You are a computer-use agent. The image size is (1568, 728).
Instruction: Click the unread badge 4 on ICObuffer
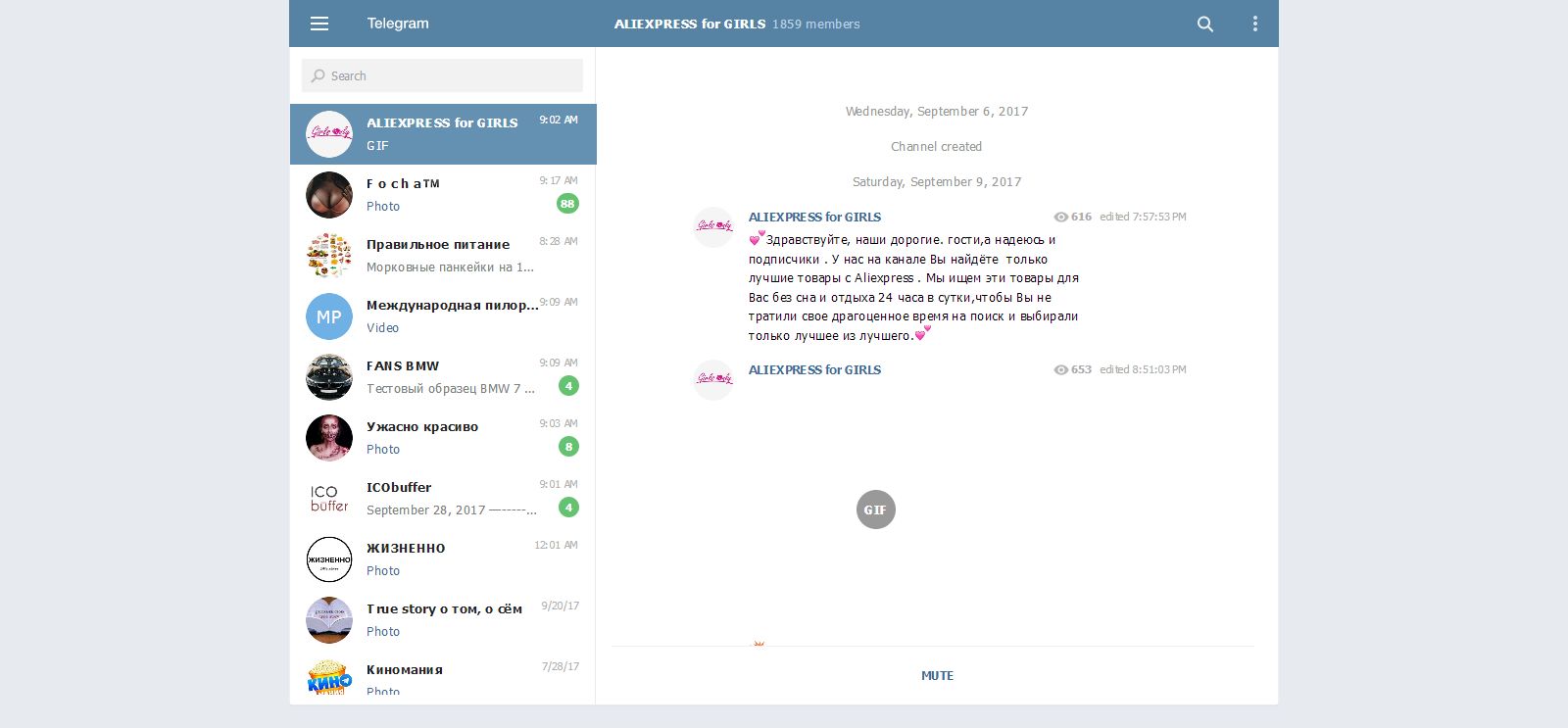568,508
